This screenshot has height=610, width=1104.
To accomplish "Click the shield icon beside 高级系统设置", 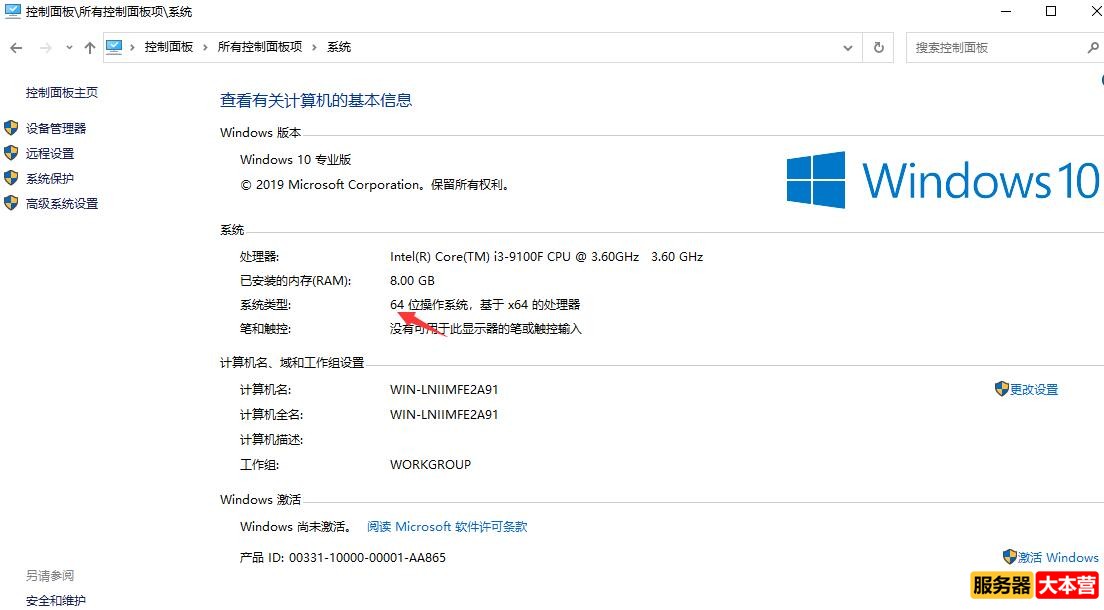I will tap(11, 203).
